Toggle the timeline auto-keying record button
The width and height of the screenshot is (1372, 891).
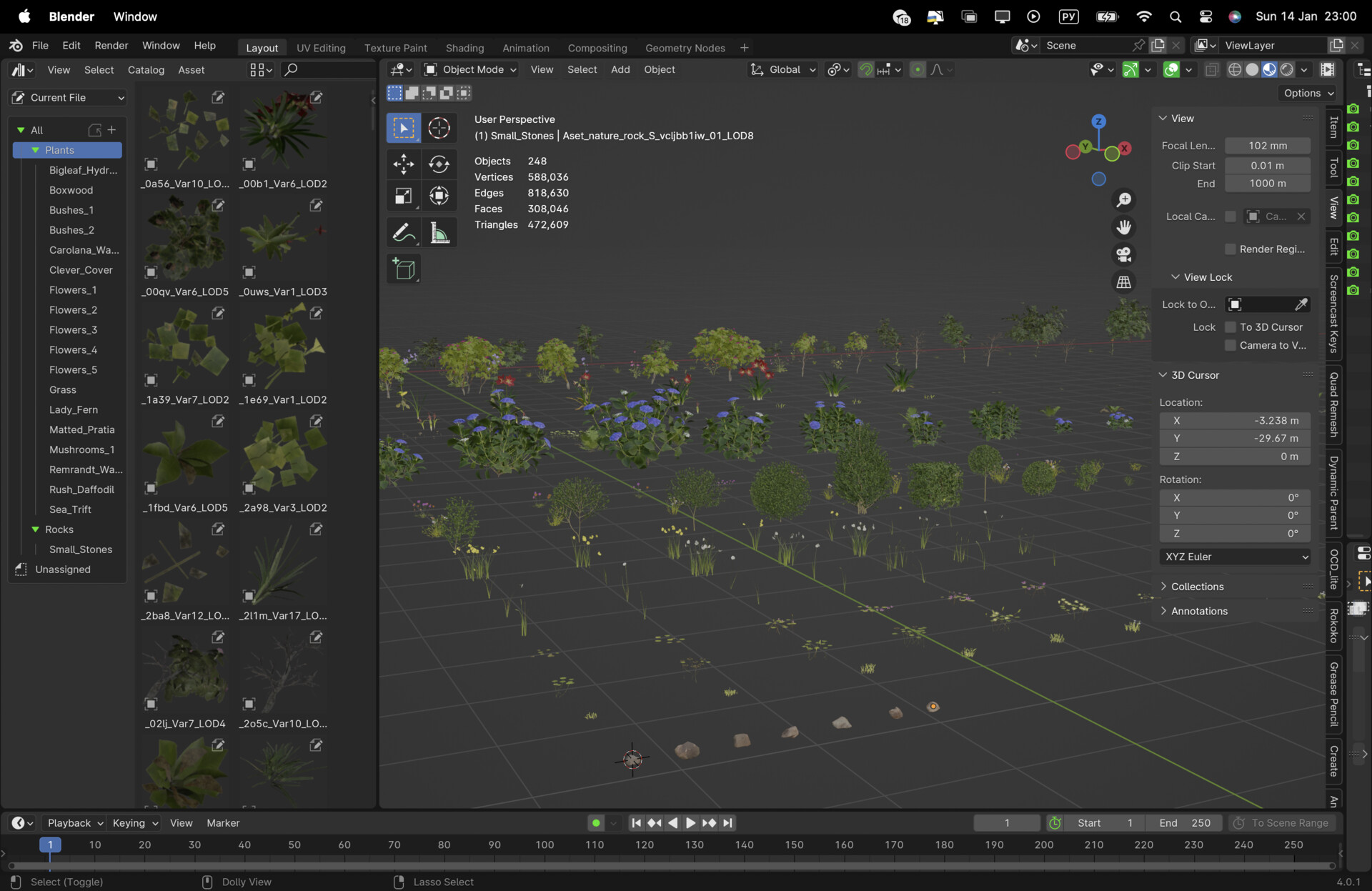pyautogui.click(x=595, y=823)
